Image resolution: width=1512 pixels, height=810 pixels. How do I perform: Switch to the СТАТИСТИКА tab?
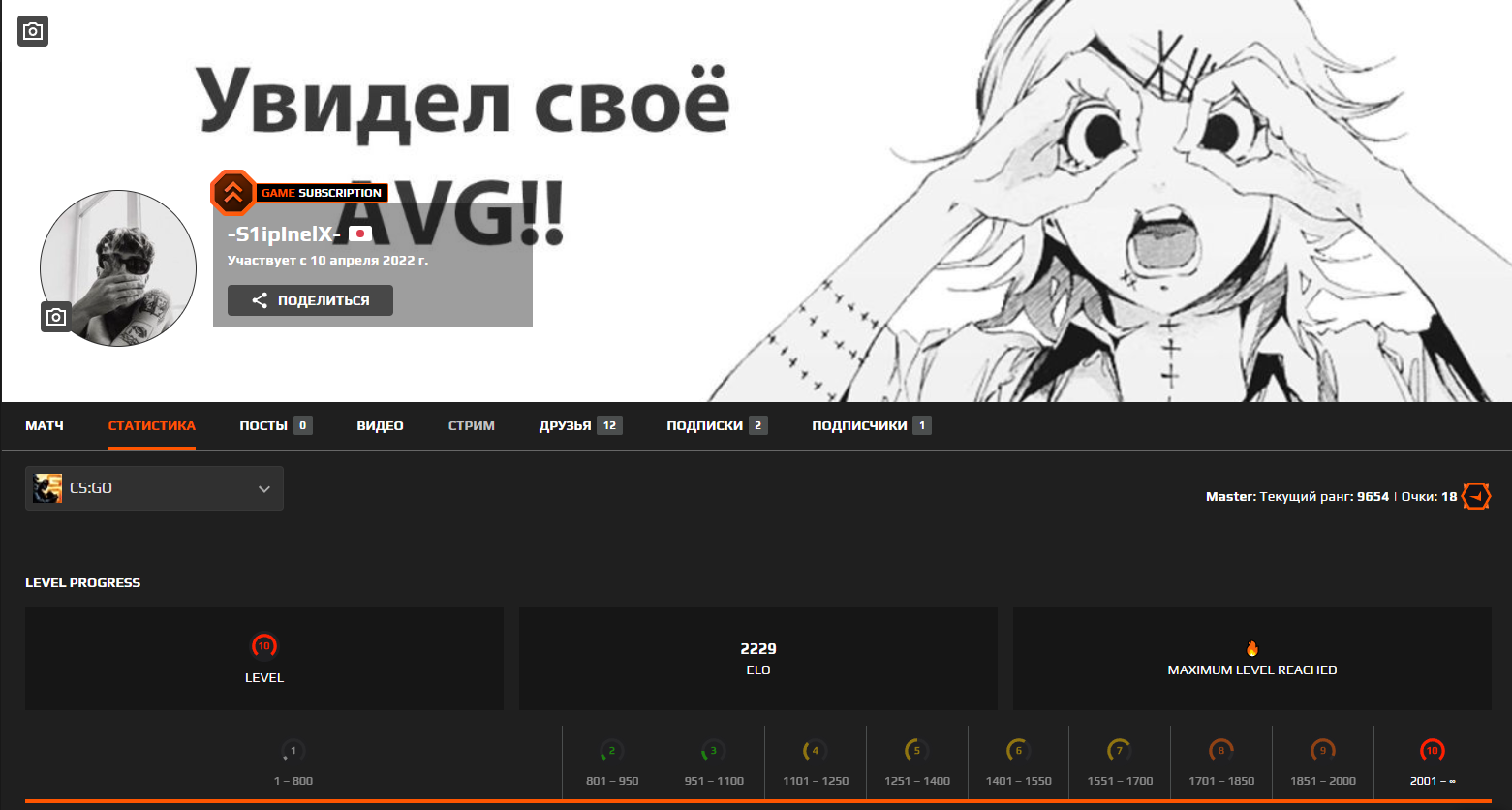152,425
